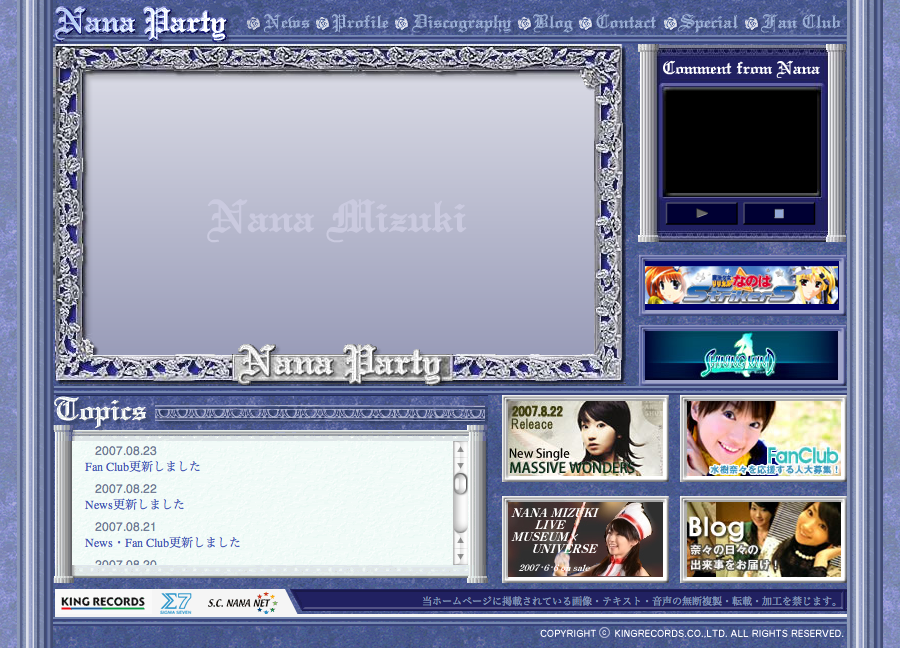This screenshot has height=648, width=900.
Task: Open the Blog promo image
Action: (763, 540)
